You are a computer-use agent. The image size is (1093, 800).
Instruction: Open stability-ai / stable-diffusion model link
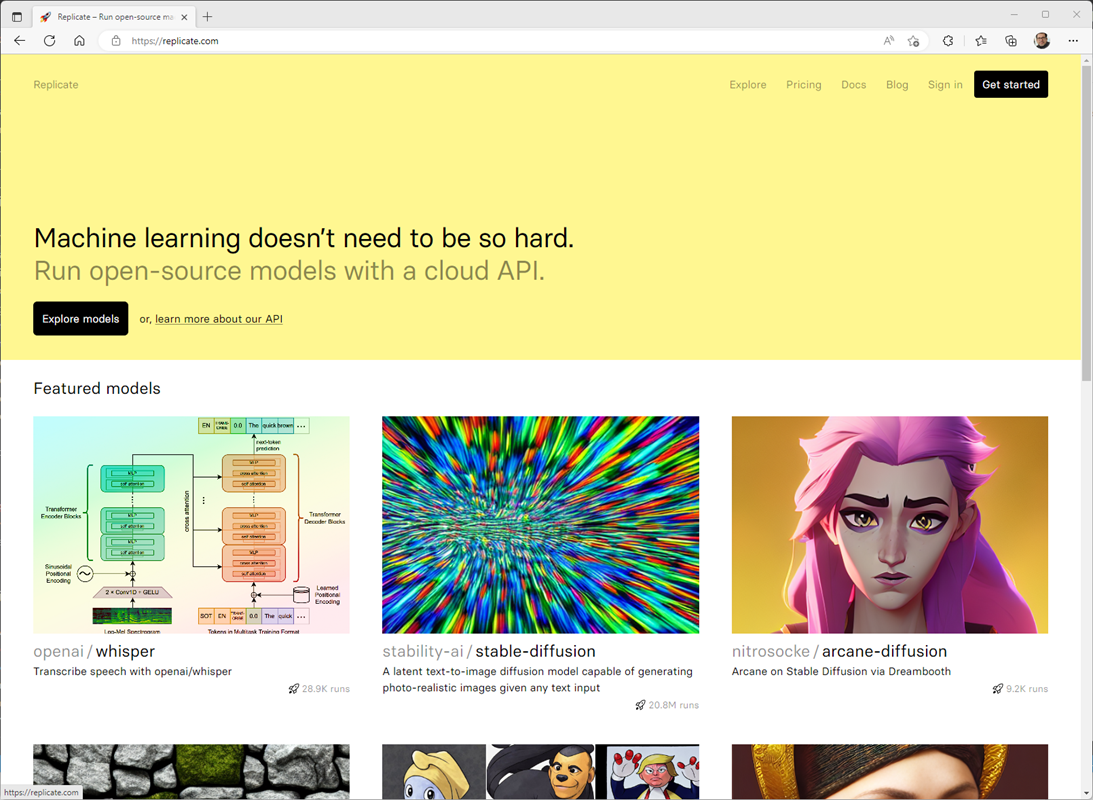click(489, 651)
